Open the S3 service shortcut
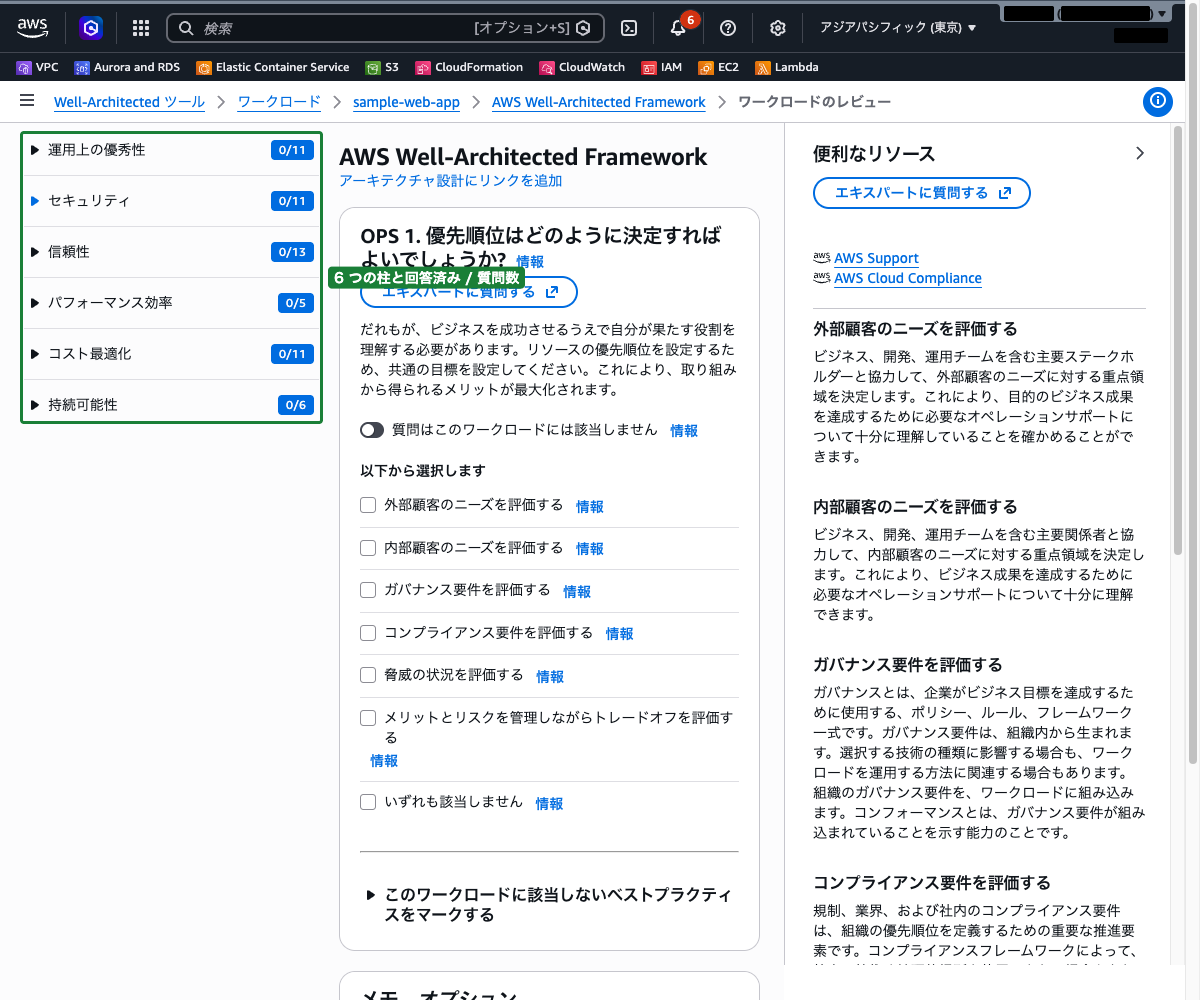 pos(382,67)
